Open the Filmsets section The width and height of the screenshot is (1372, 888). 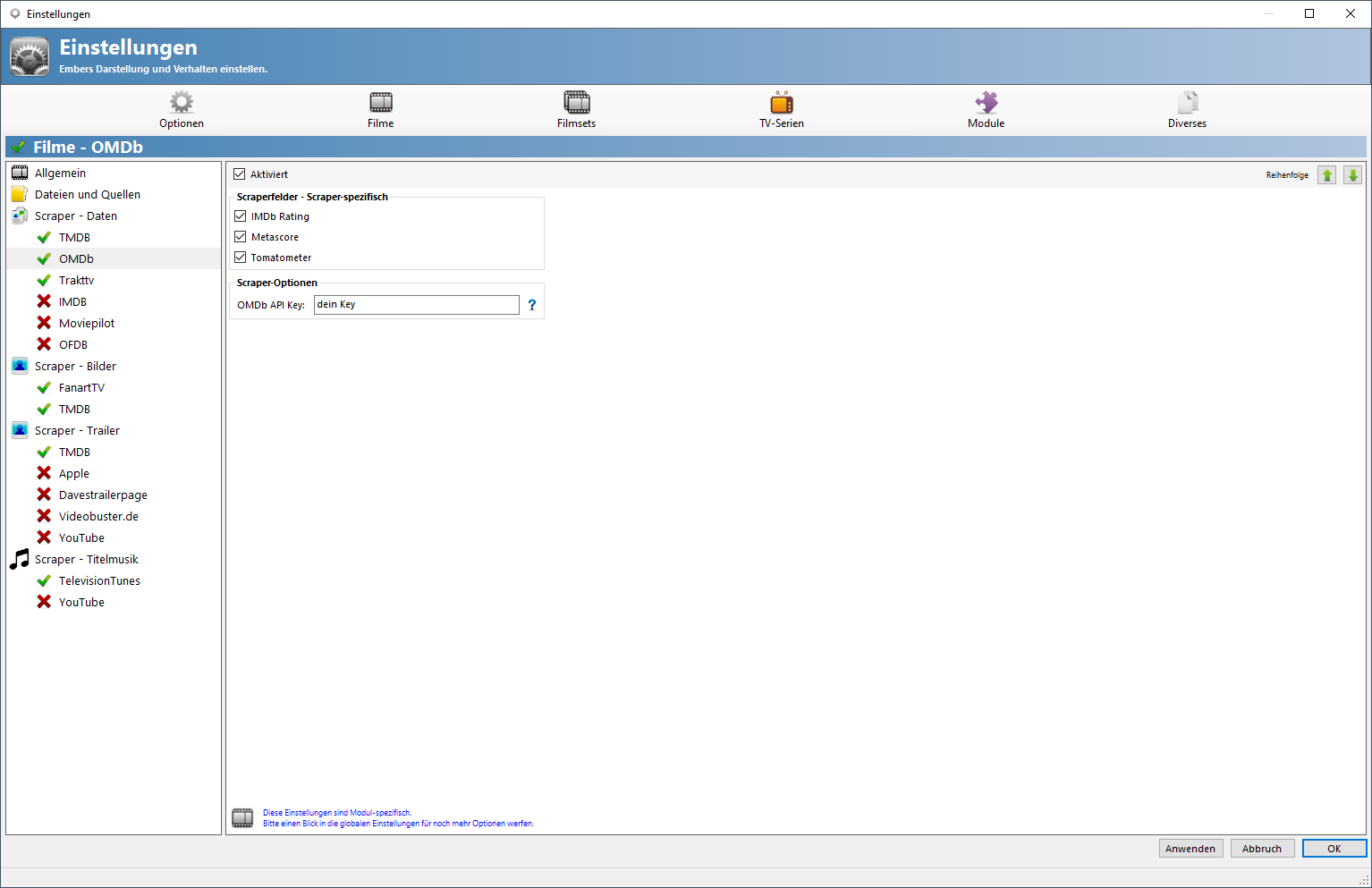click(577, 109)
